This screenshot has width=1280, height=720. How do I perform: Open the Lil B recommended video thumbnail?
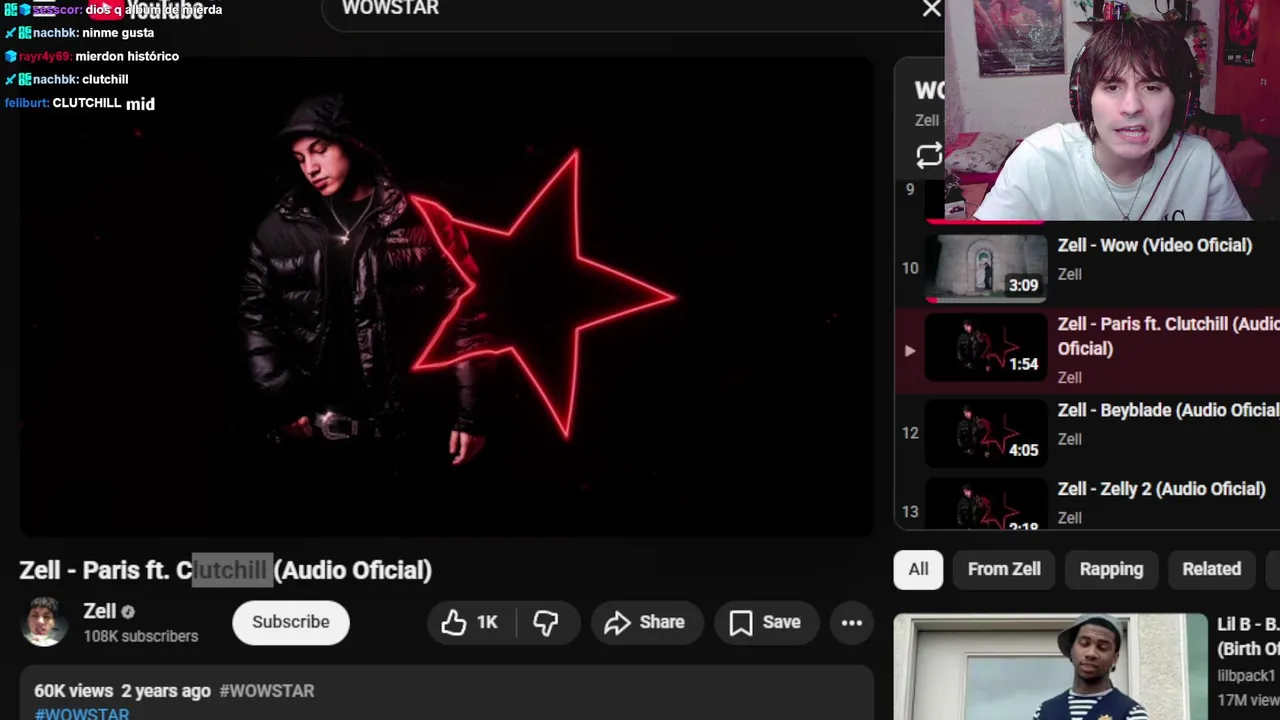pos(1050,667)
